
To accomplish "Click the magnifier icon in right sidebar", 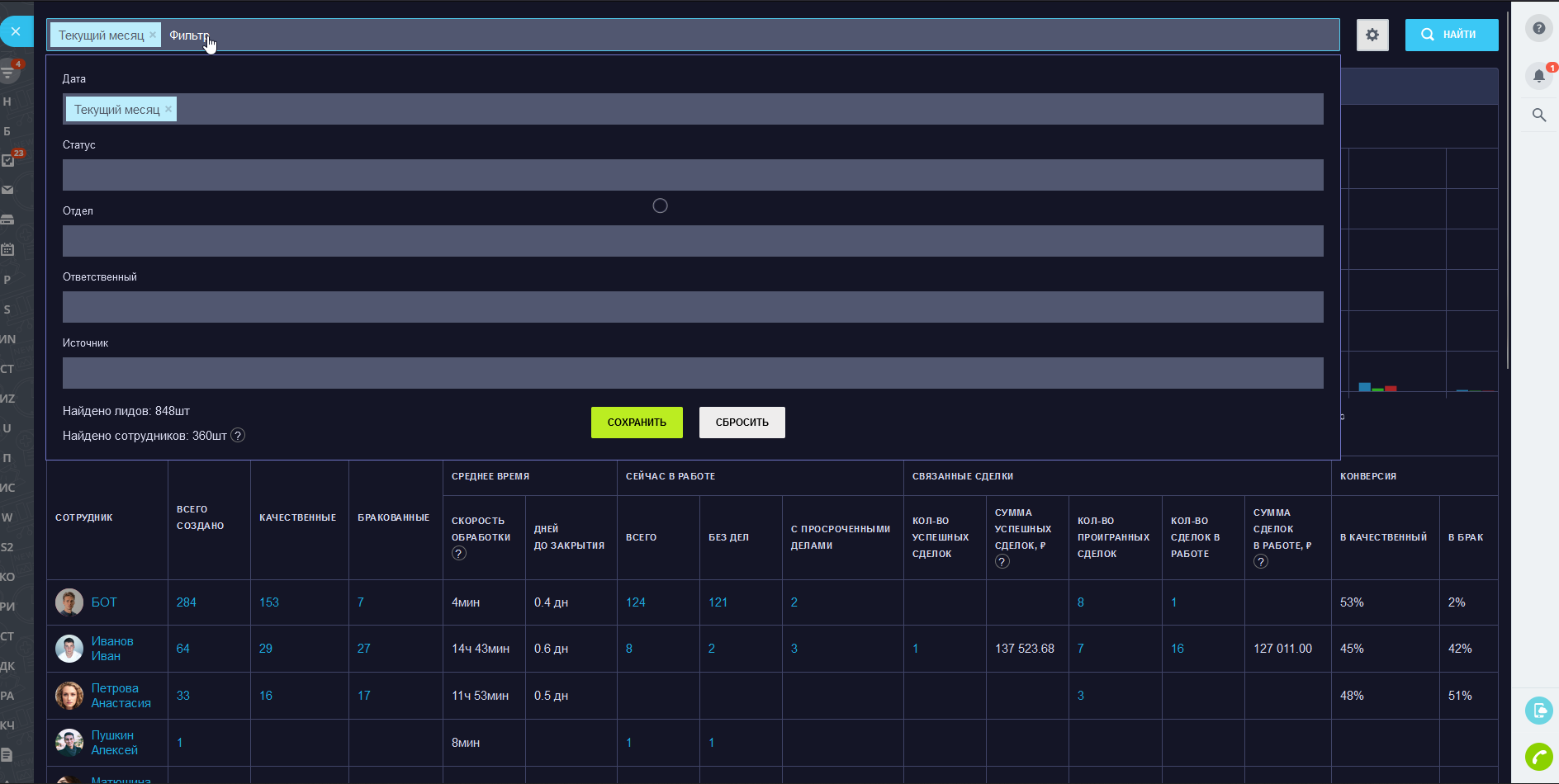I will click(1538, 115).
